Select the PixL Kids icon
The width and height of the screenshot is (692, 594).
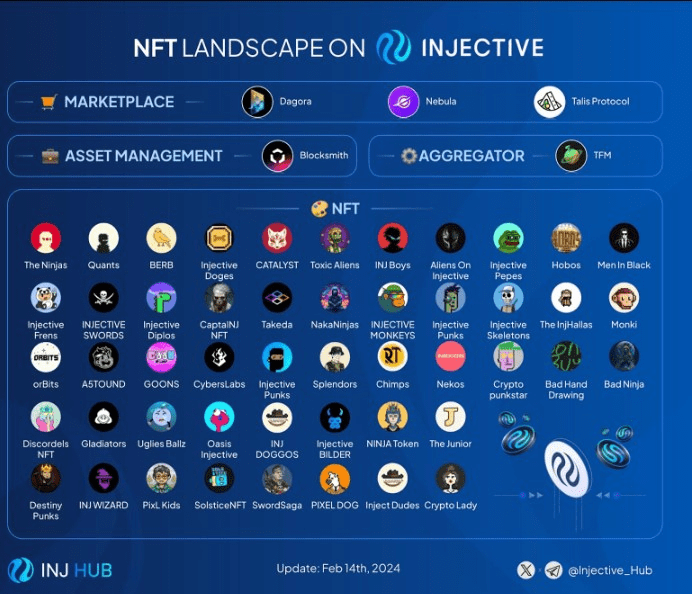pos(162,479)
